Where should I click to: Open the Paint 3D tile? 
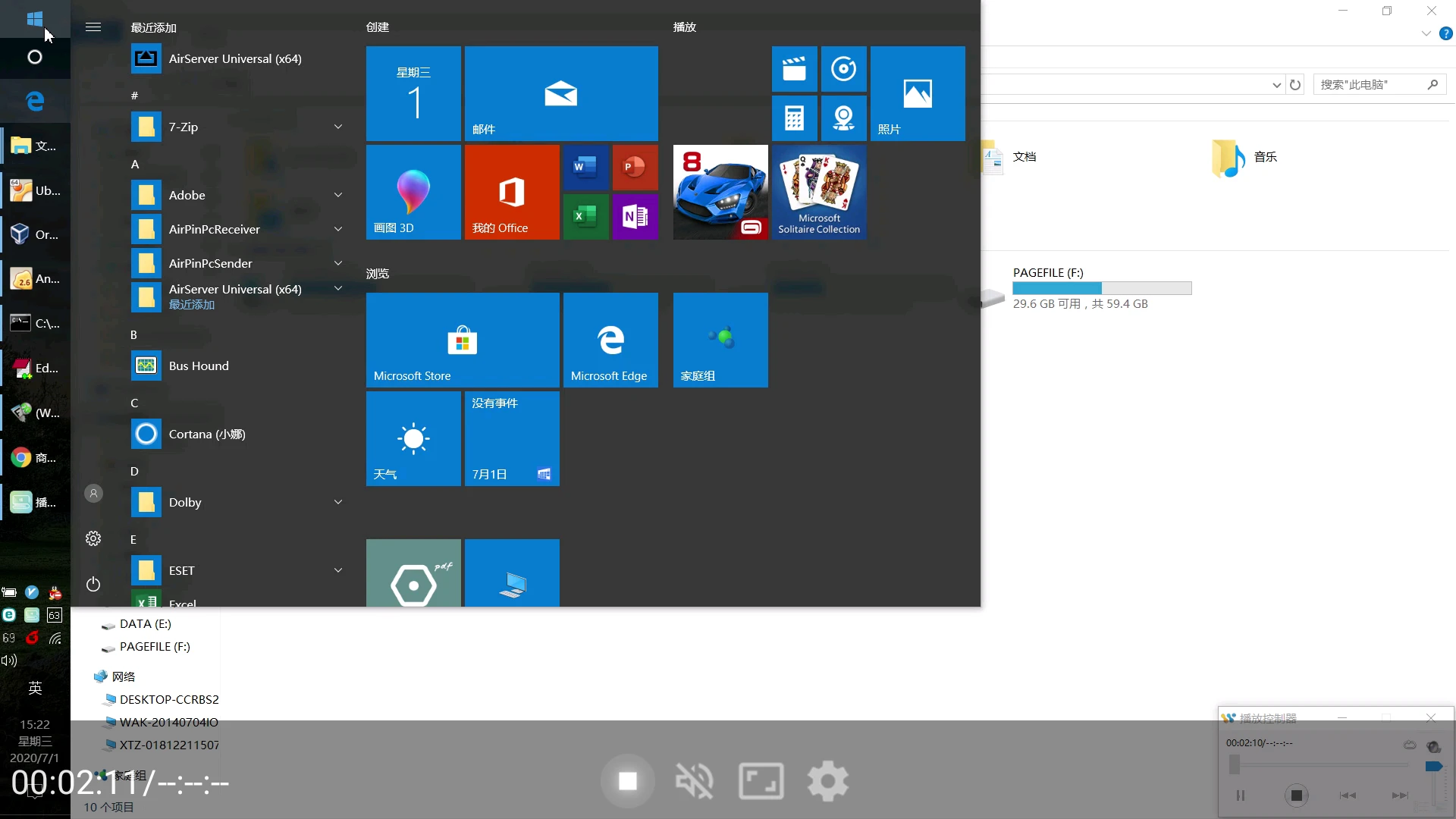tap(413, 192)
